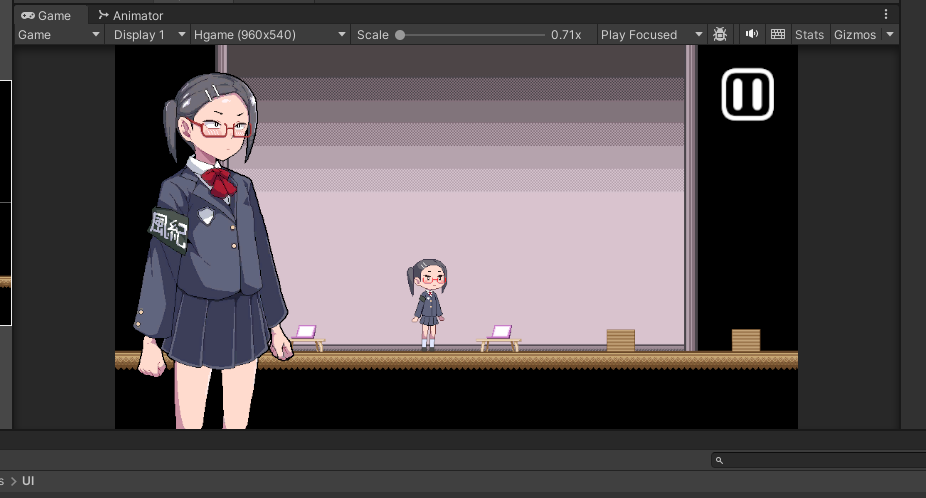Open the Display 1 dropdown
Image resolution: width=926 pixels, height=498 pixels.
[x=149, y=35]
